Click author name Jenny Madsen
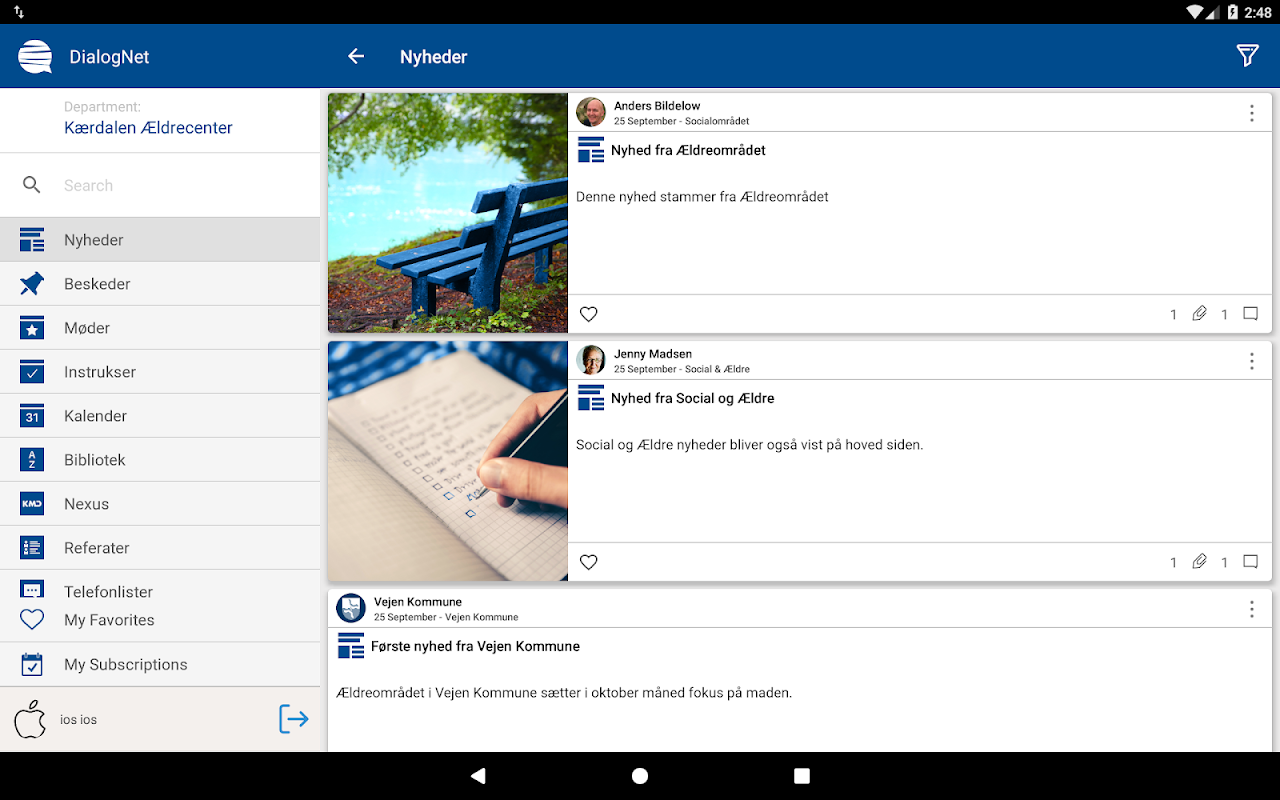Image resolution: width=1280 pixels, height=800 pixels. tap(653, 354)
